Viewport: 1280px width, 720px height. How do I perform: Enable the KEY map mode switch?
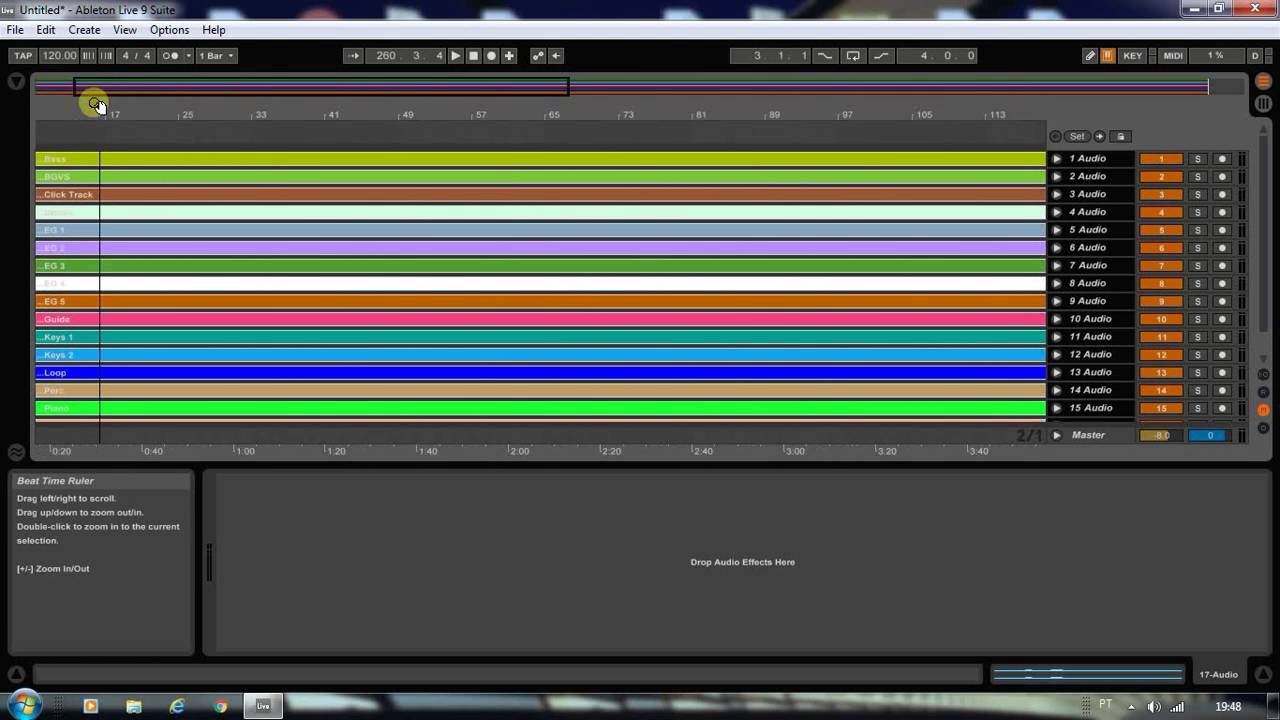(x=1133, y=56)
